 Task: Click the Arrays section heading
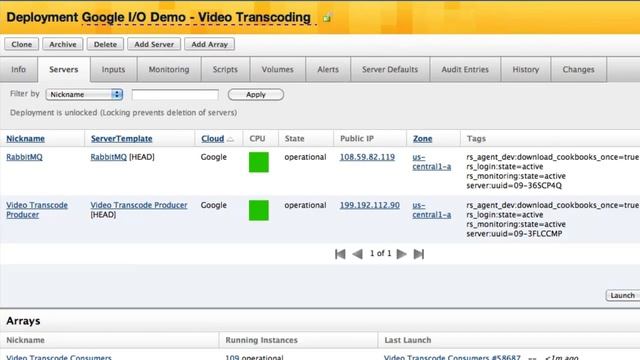click(23, 321)
